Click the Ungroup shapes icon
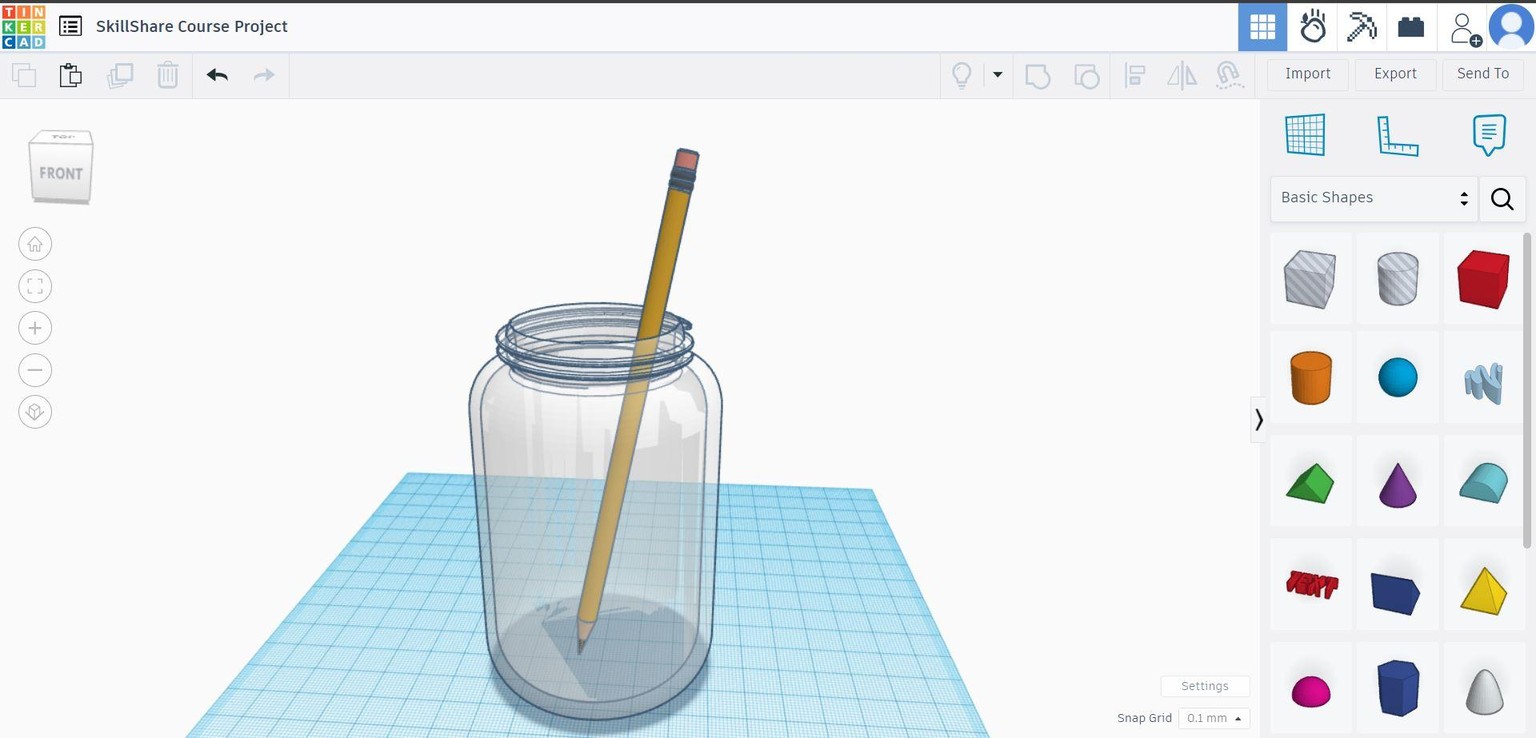Image resolution: width=1536 pixels, height=738 pixels. [1086, 75]
